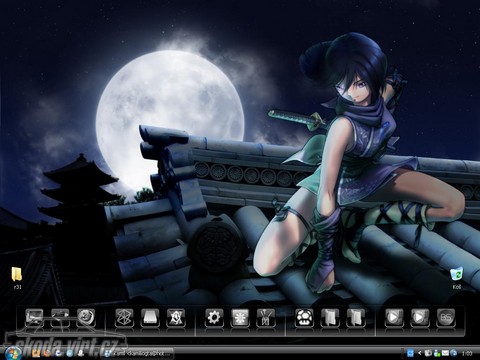This screenshot has width=480, height=360.
Task: Click the gear settings dock icon
Action: tap(214, 317)
